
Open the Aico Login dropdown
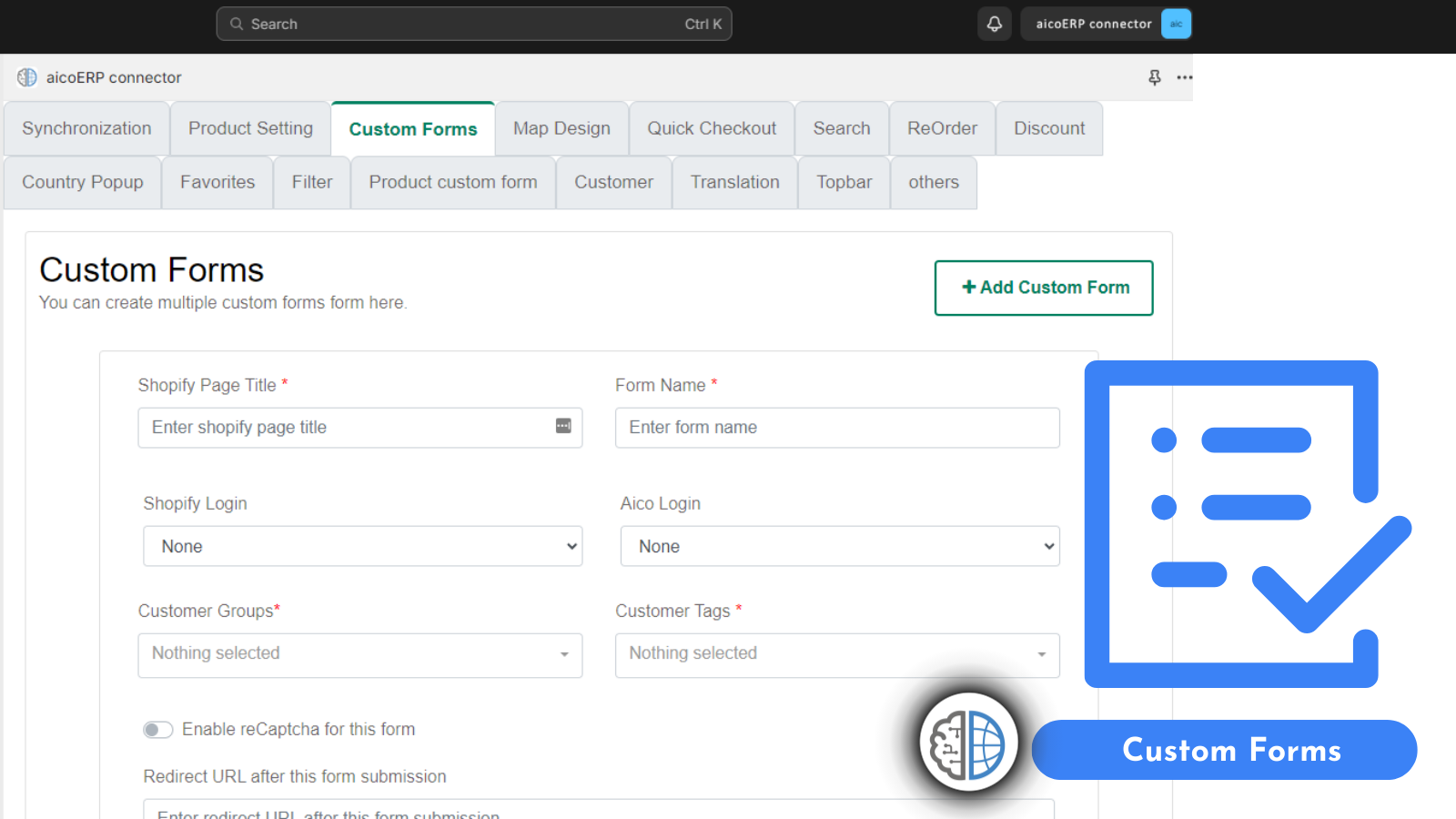click(x=840, y=546)
